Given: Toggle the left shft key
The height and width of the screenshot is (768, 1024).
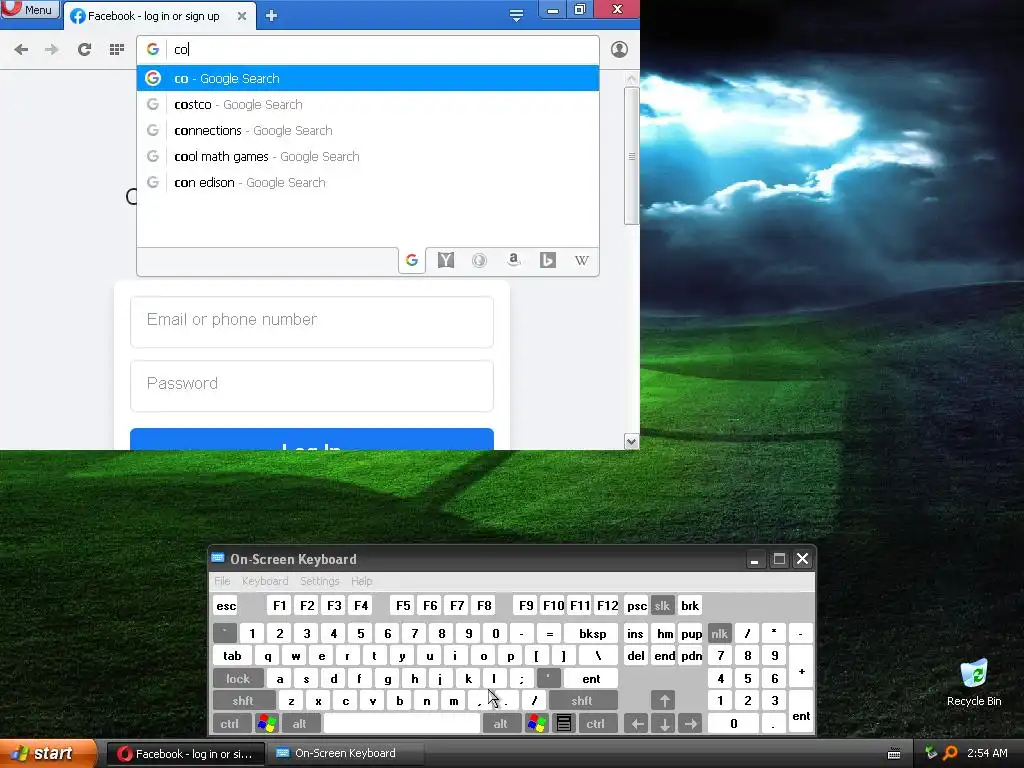Looking at the screenshot, I should point(243,701).
